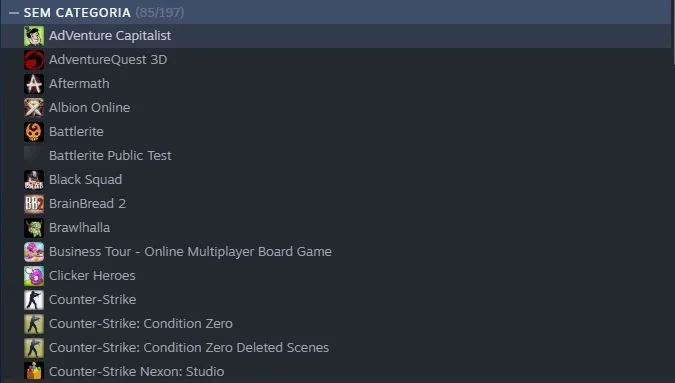The height and width of the screenshot is (383, 675).
Task: Click the Battlerite orange emblem icon
Action: 34,132
